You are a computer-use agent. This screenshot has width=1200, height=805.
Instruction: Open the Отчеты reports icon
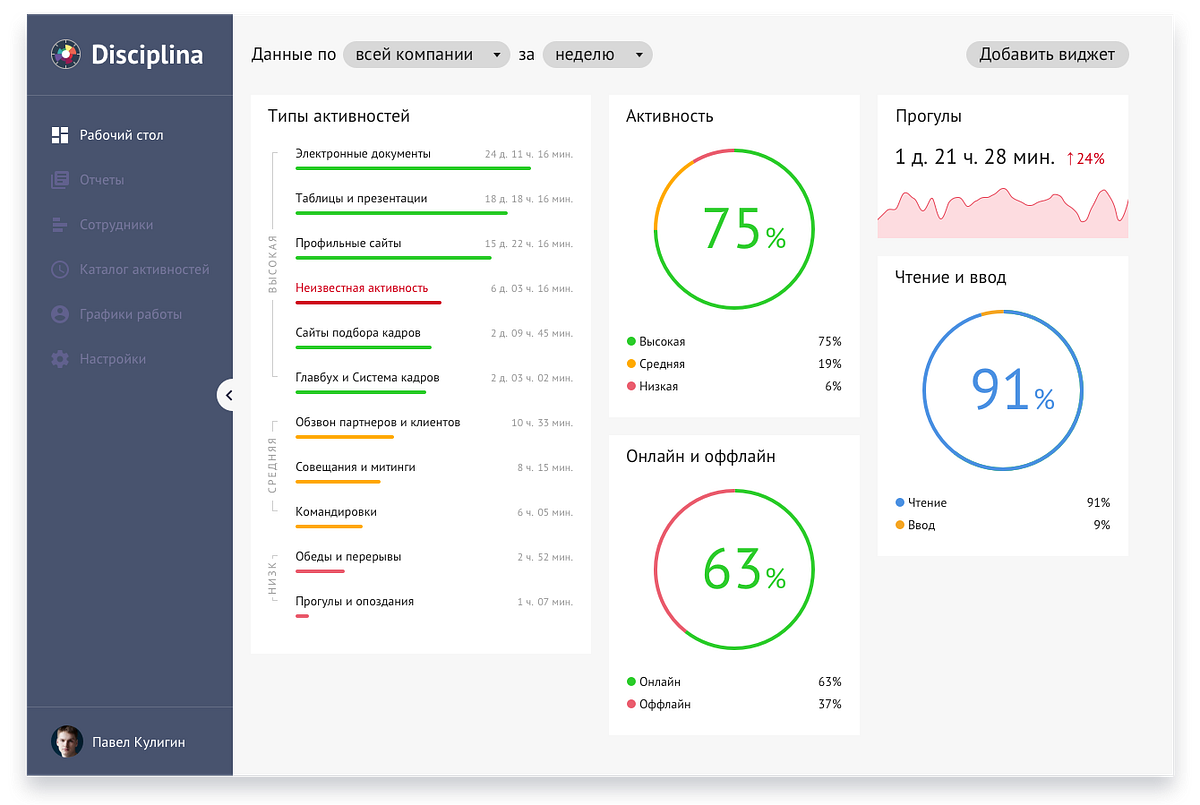point(60,180)
